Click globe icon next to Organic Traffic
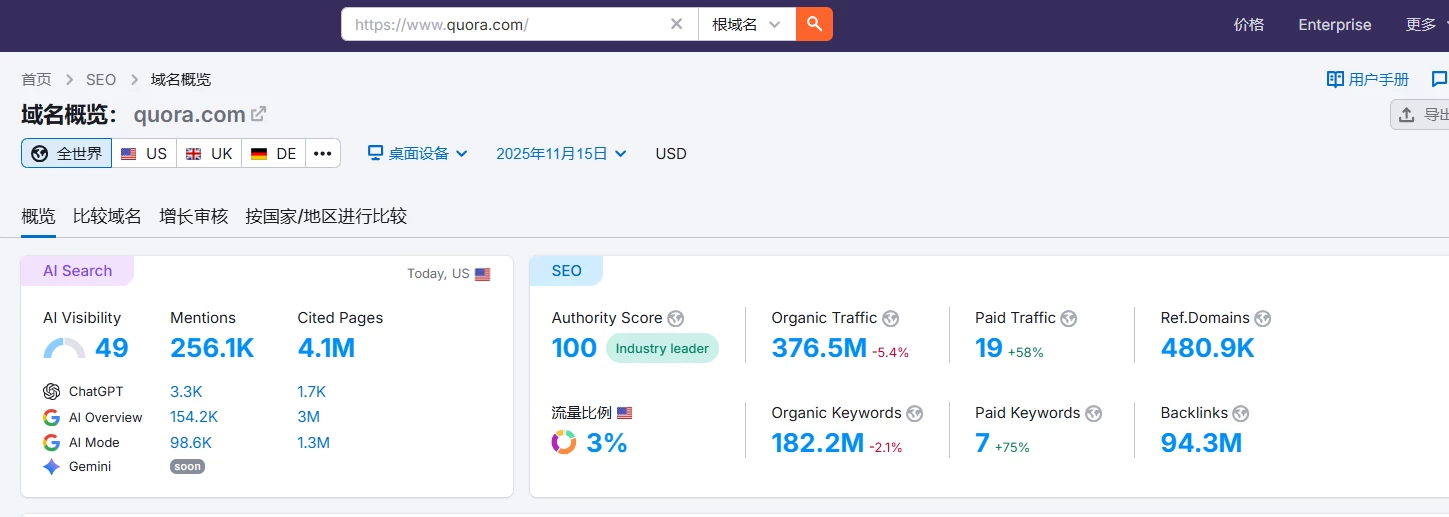The width and height of the screenshot is (1449, 517). [x=891, y=318]
